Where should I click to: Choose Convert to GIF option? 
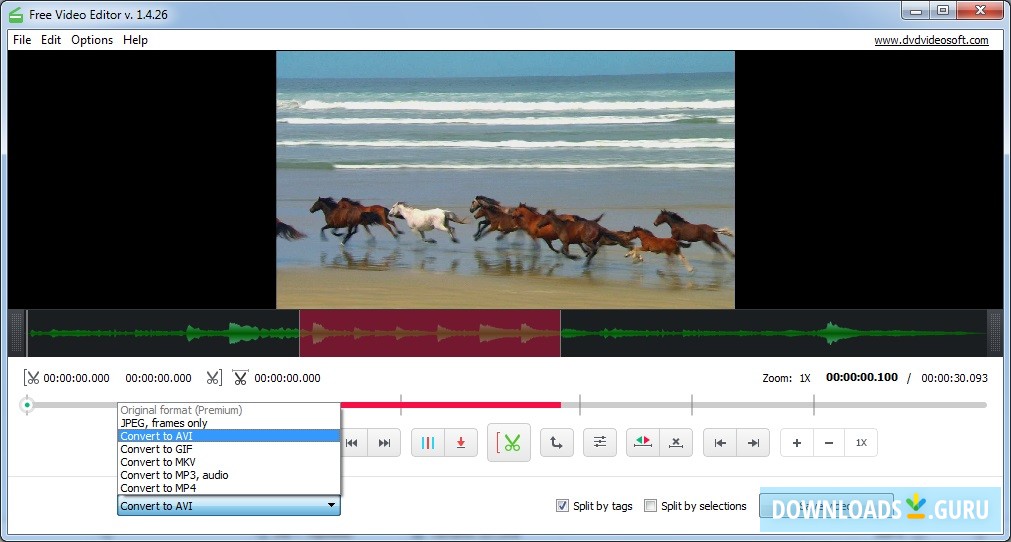click(229, 449)
